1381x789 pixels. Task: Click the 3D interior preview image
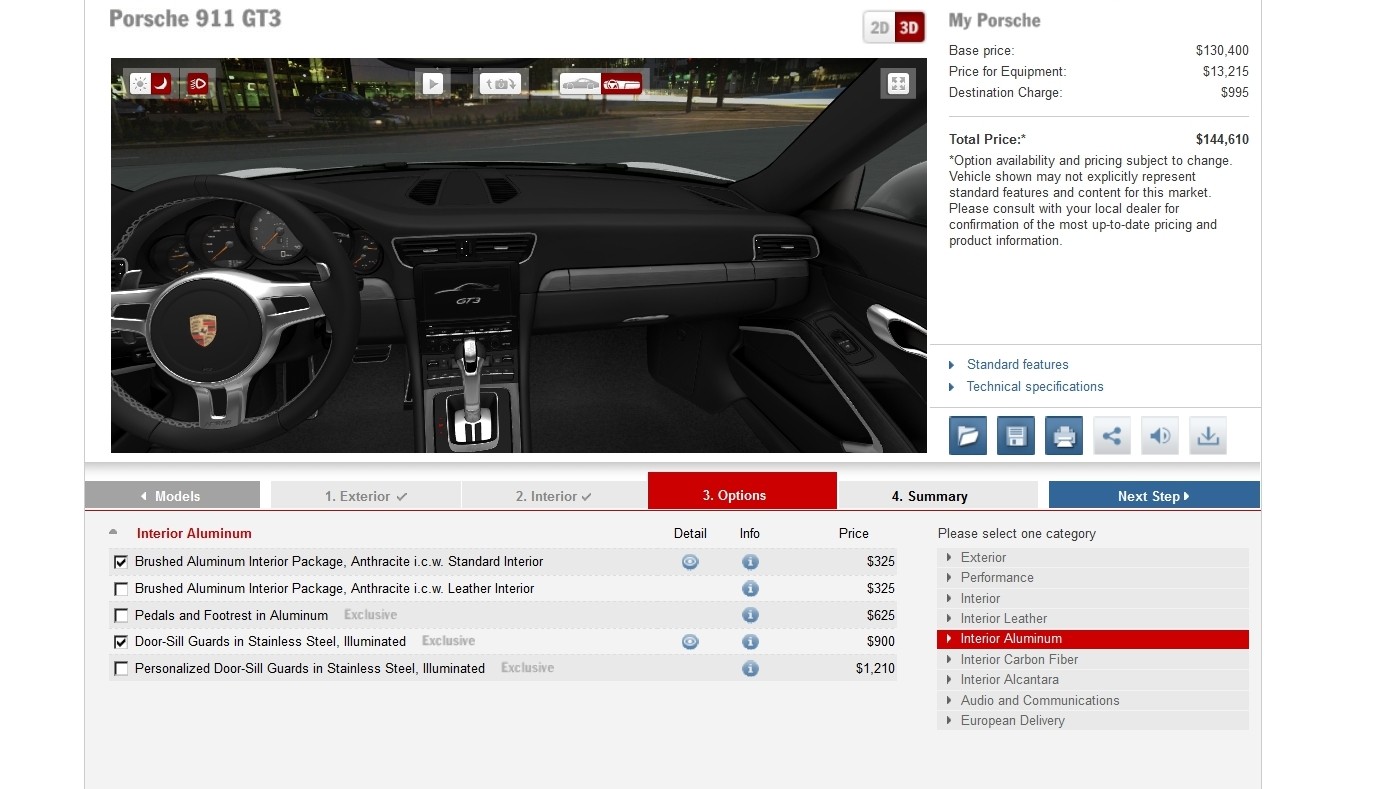coord(519,255)
